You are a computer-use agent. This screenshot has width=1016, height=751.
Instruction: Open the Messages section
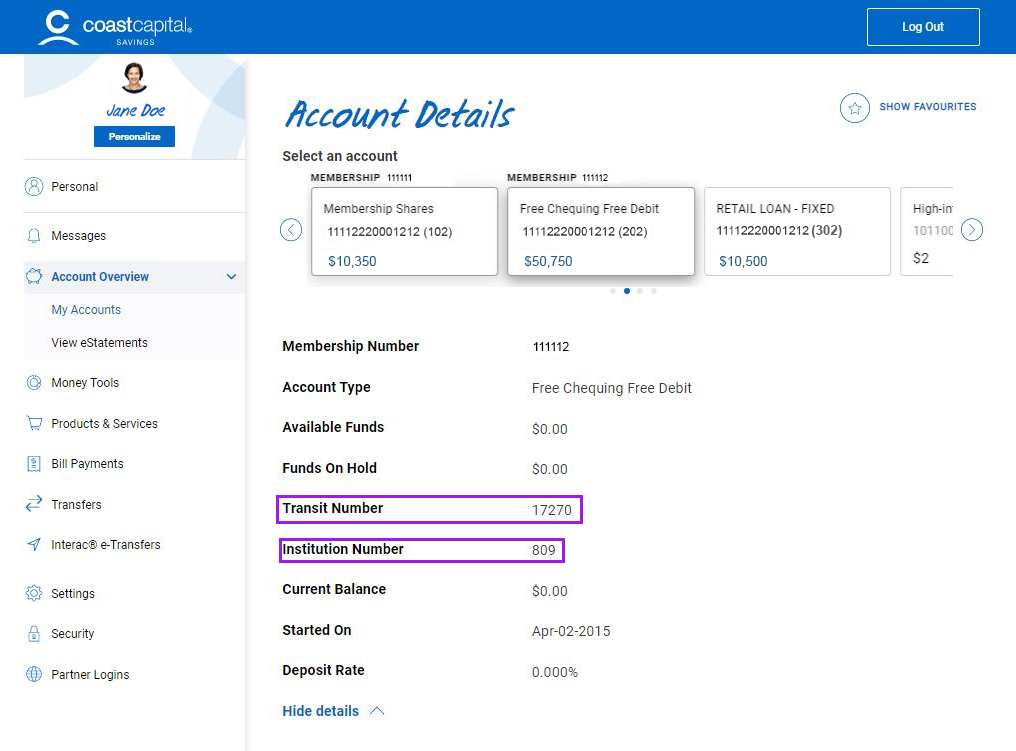[76, 235]
